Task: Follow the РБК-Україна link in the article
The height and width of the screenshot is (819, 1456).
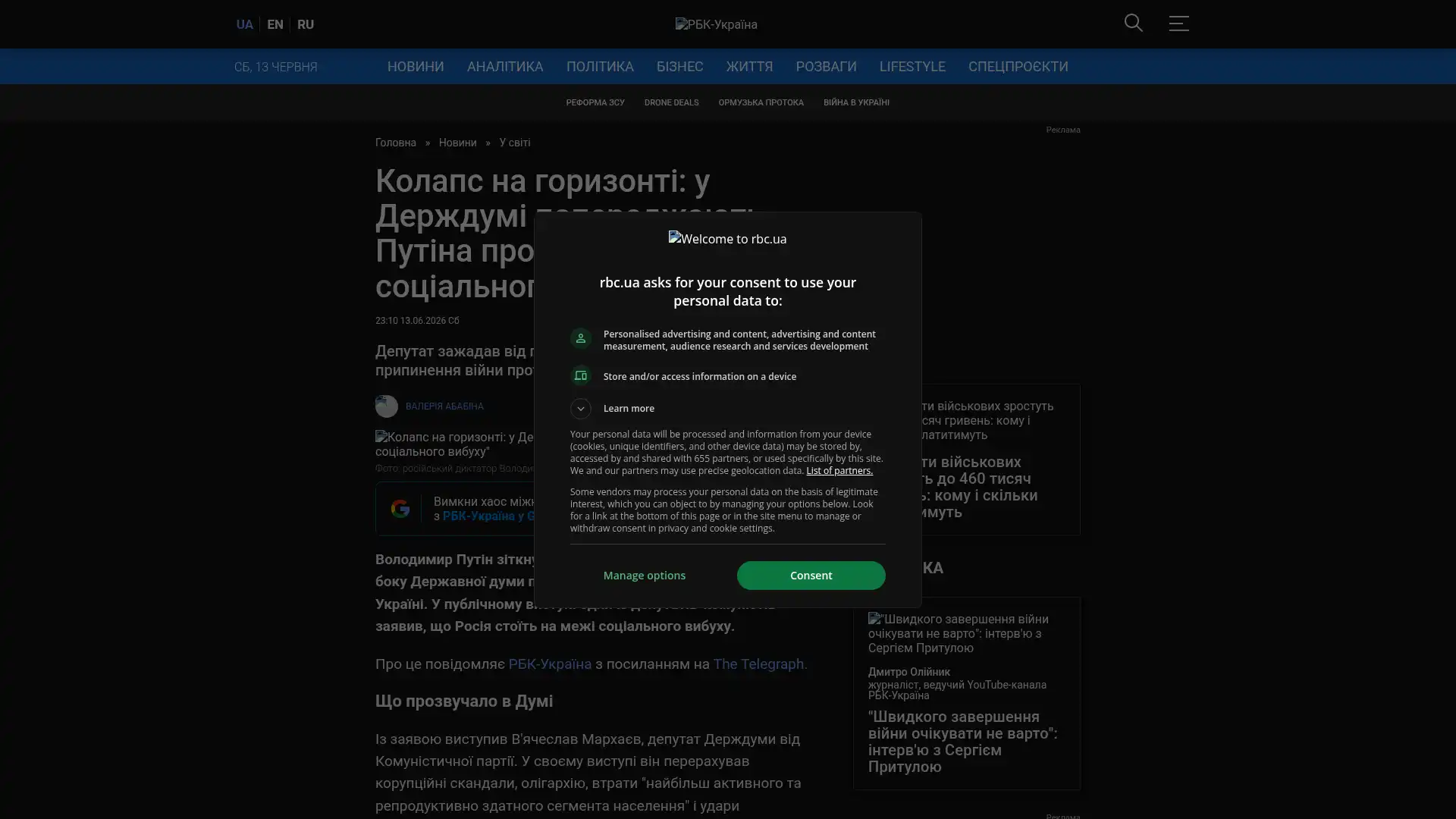Action: [550, 664]
